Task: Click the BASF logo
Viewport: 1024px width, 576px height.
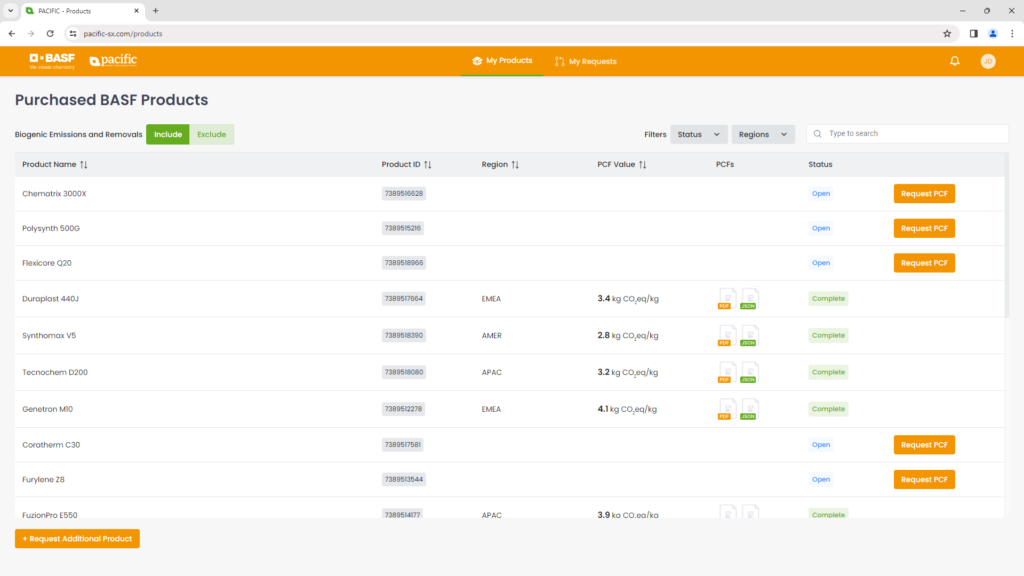Action: pyautogui.click(x=52, y=61)
